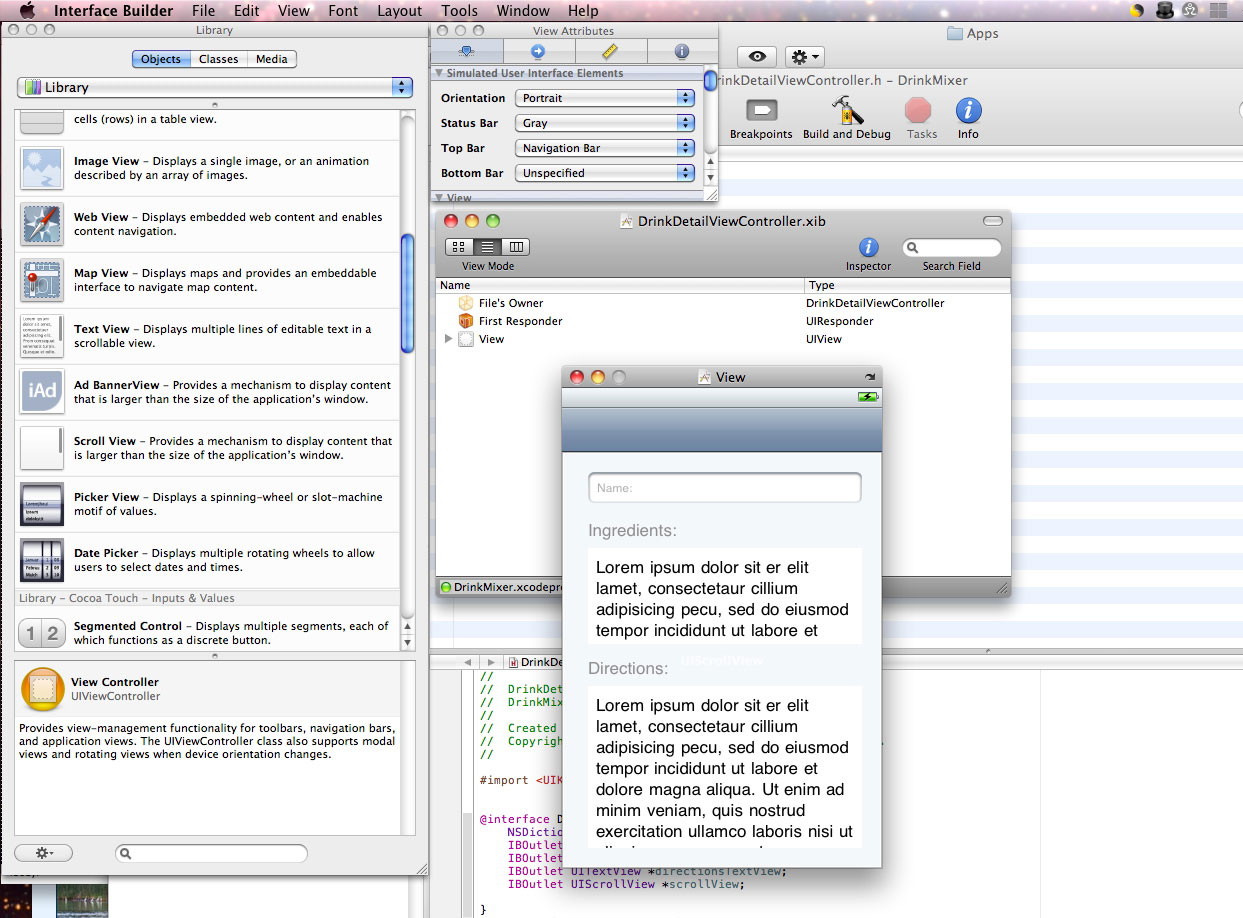Open the Edit menu
The height and width of the screenshot is (918, 1243).
click(246, 11)
